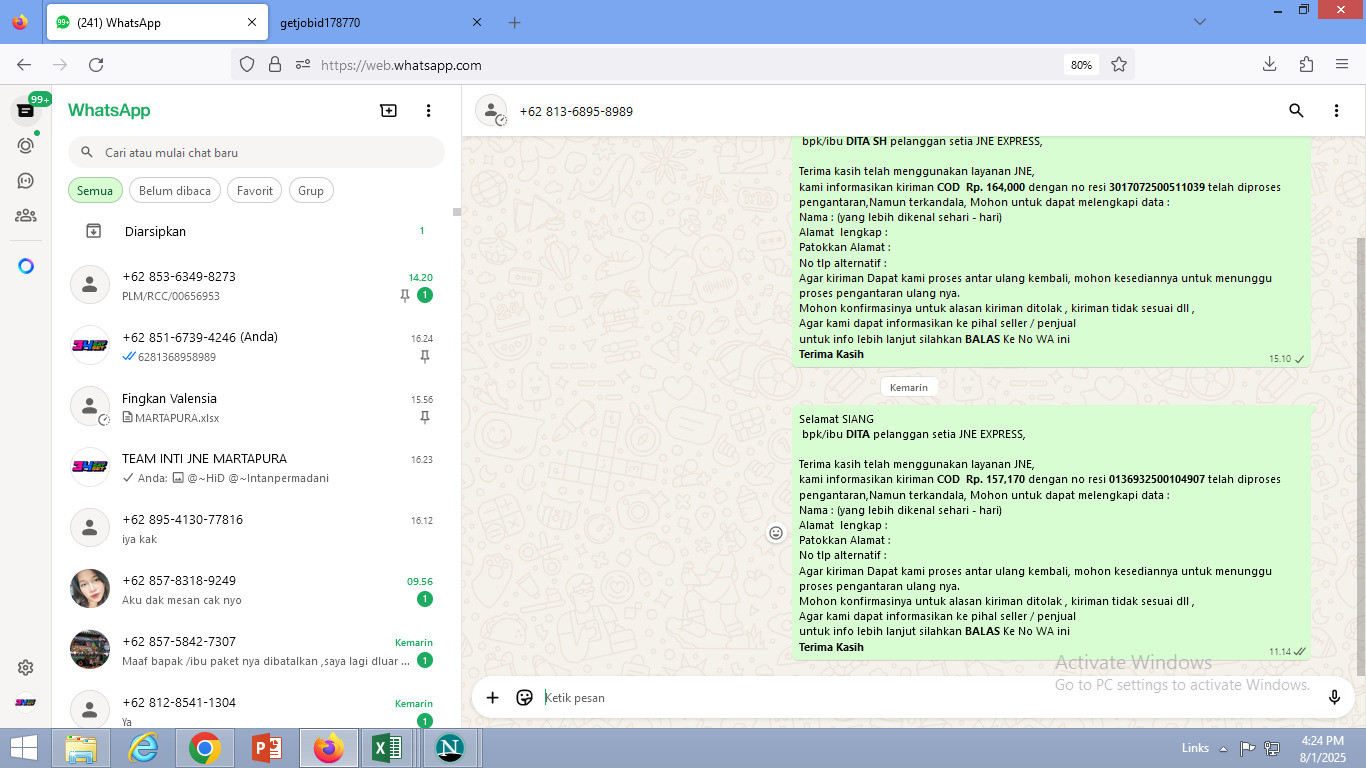This screenshot has height=768, width=1366.
Task: Click the Kemarin date separator chip
Action: tap(909, 387)
